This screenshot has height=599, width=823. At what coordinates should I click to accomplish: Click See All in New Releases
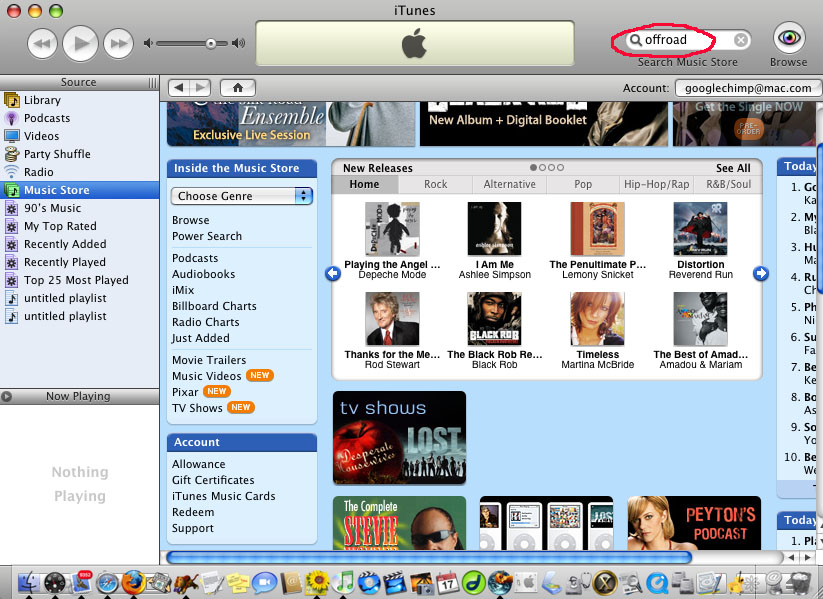(x=733, y=168)
